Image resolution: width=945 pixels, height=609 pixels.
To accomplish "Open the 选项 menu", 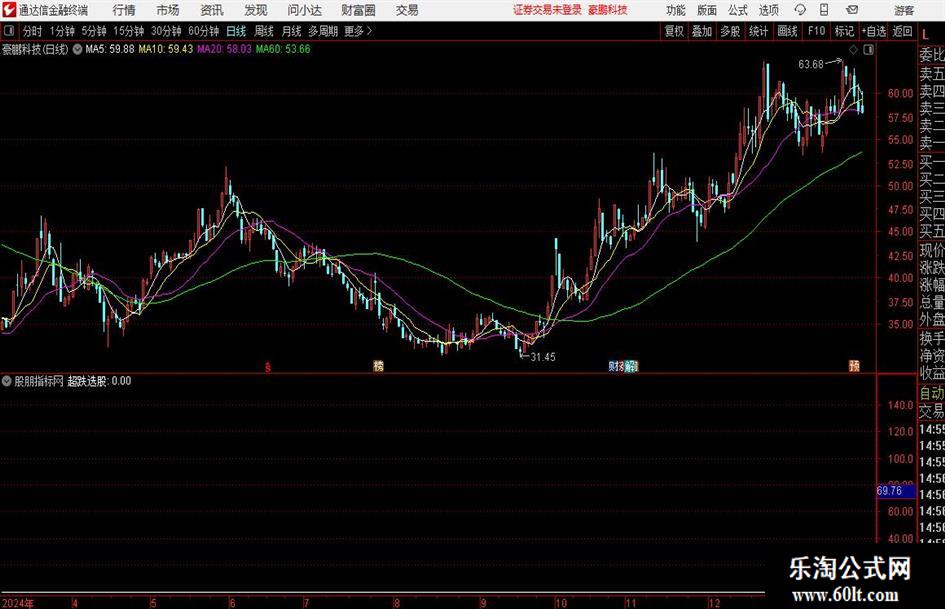I will click(768, 10).
